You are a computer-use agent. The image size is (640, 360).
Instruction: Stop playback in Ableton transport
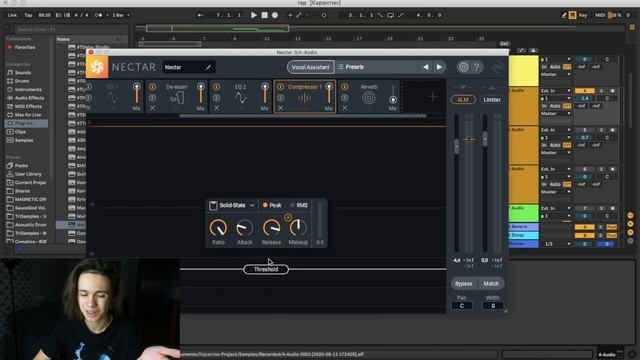264,15
